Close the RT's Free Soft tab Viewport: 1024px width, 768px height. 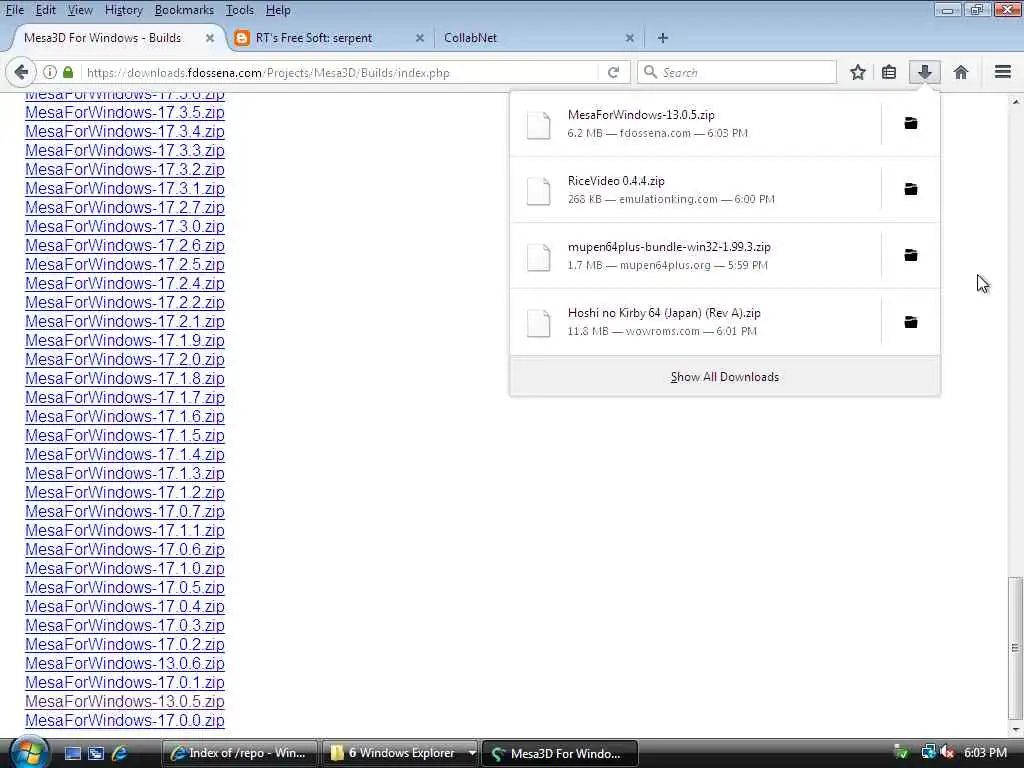[x=420, y=38]
